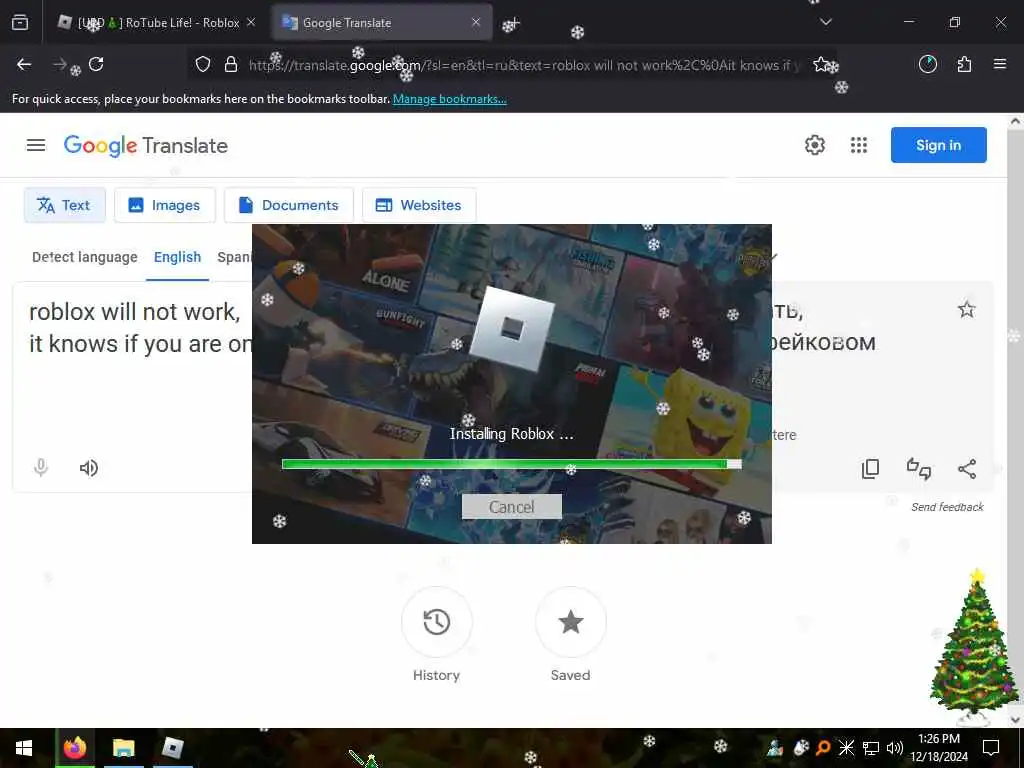Screen dimensions: 1024x768
Task: Open the Google apps grid
Action: (859, 145)
